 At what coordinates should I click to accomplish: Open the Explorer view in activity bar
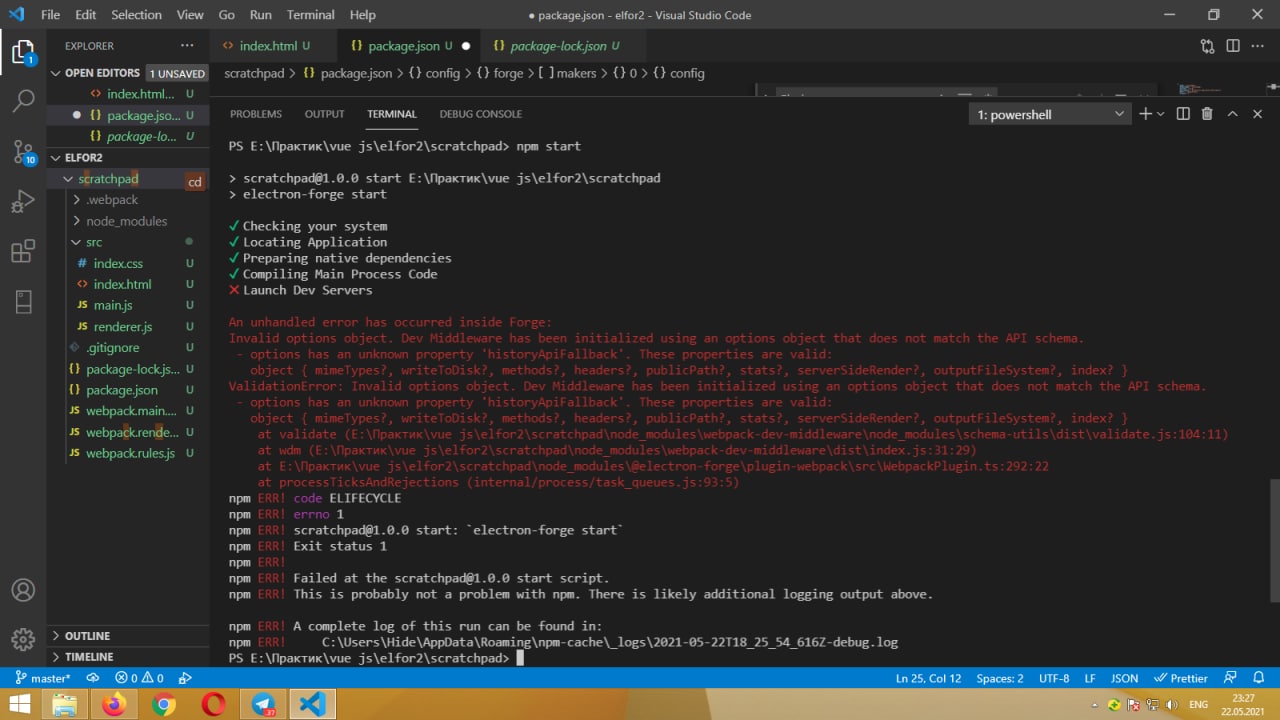click(22, 52)
